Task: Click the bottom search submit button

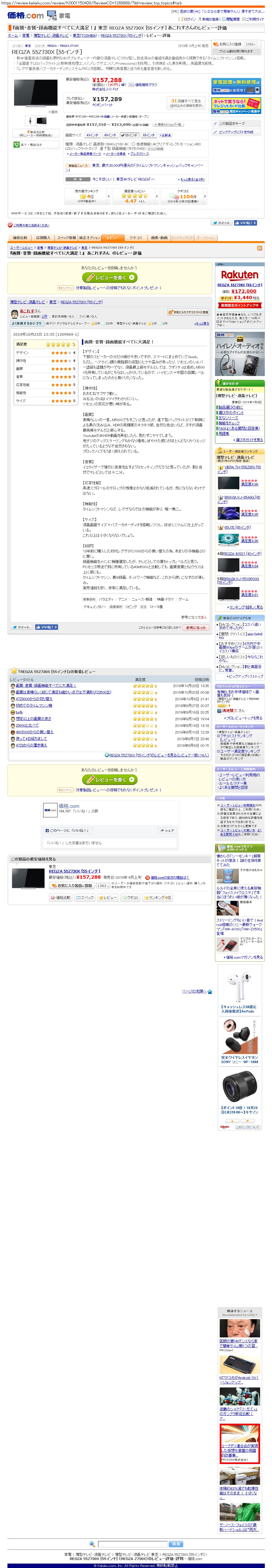Action: 176,1544
